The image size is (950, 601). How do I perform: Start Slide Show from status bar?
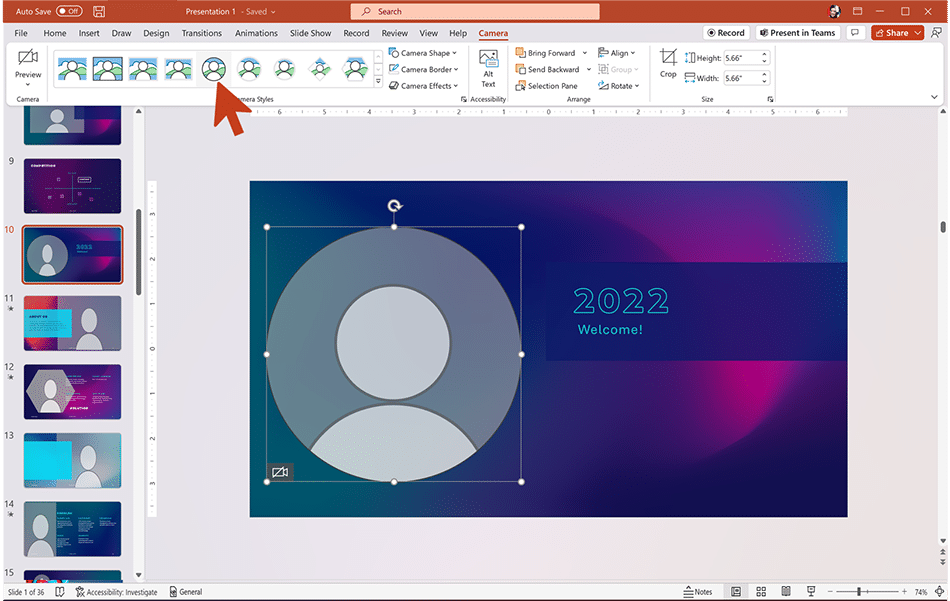[811, 591]
